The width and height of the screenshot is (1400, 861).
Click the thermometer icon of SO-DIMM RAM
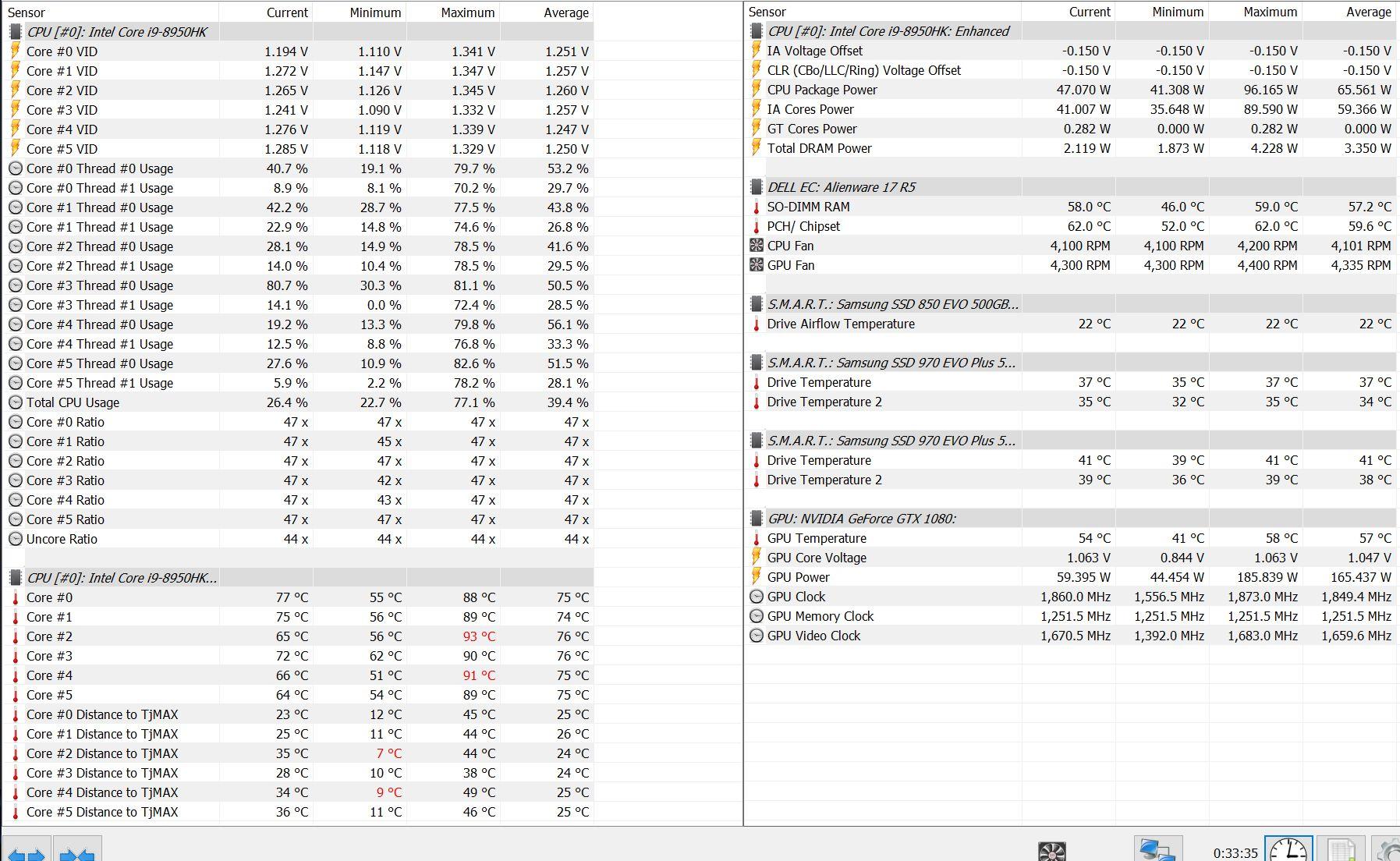pyautogui.click(x=756, y=207)
